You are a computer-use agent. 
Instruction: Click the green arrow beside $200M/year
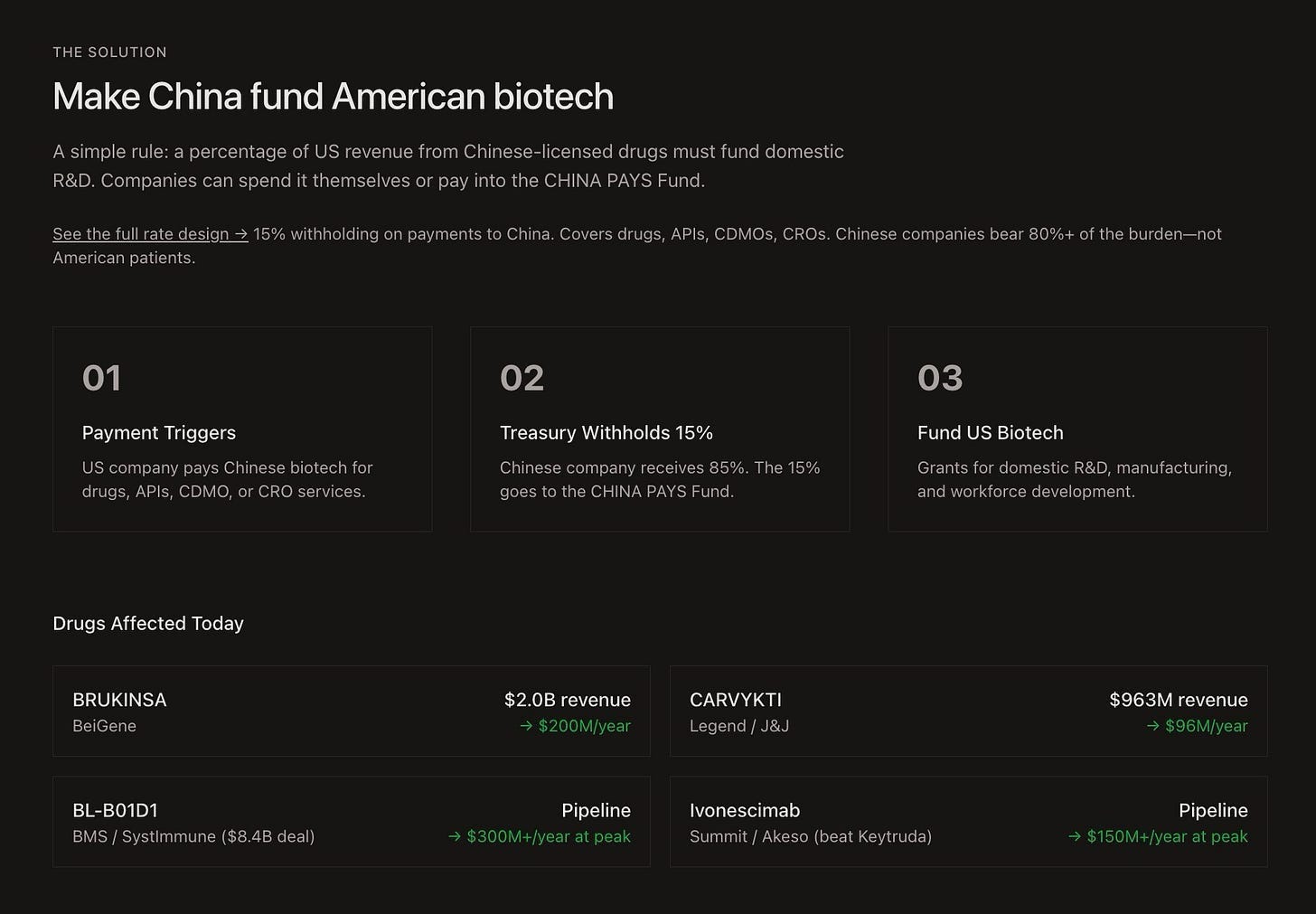click(526, 726)
